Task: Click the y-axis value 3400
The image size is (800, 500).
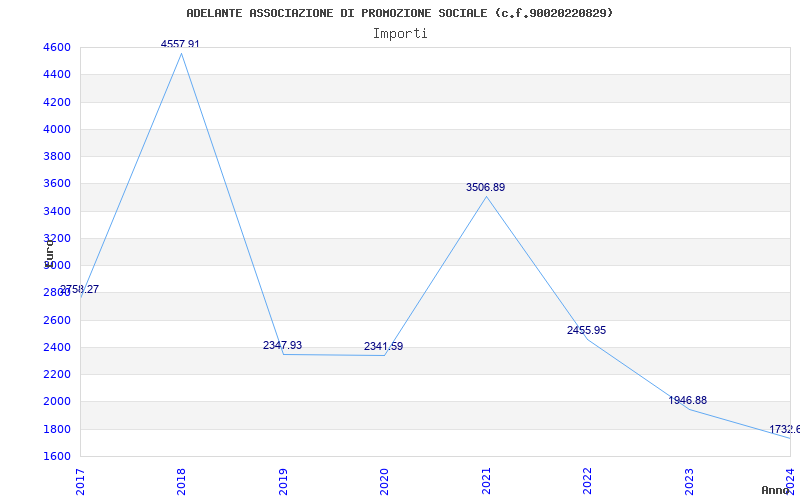Action: 57,211
